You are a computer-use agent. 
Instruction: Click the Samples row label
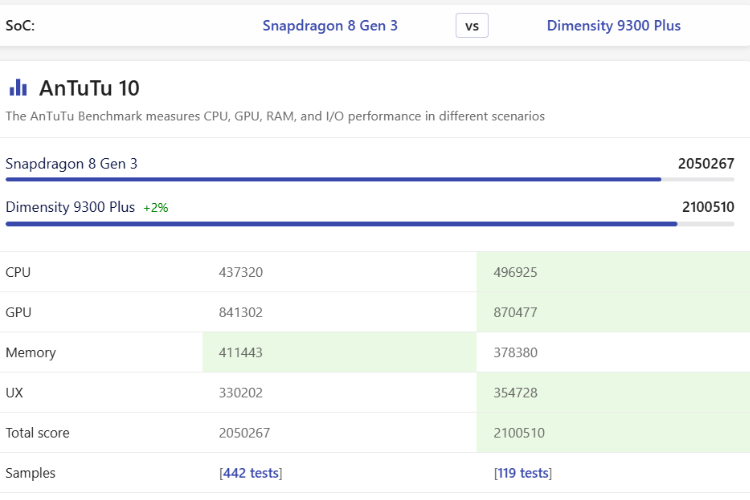click(31, 473)
